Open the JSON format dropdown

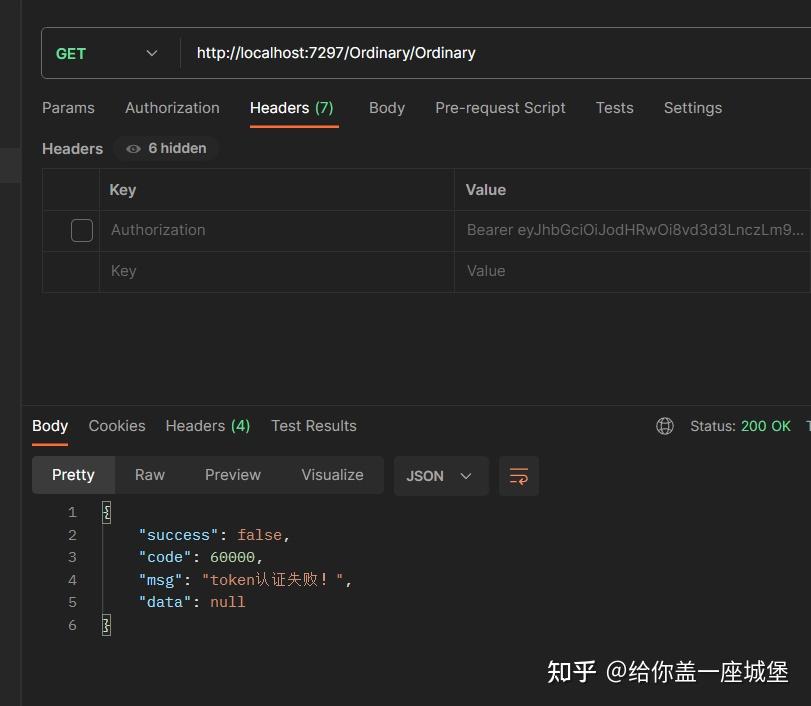[441, 476]
